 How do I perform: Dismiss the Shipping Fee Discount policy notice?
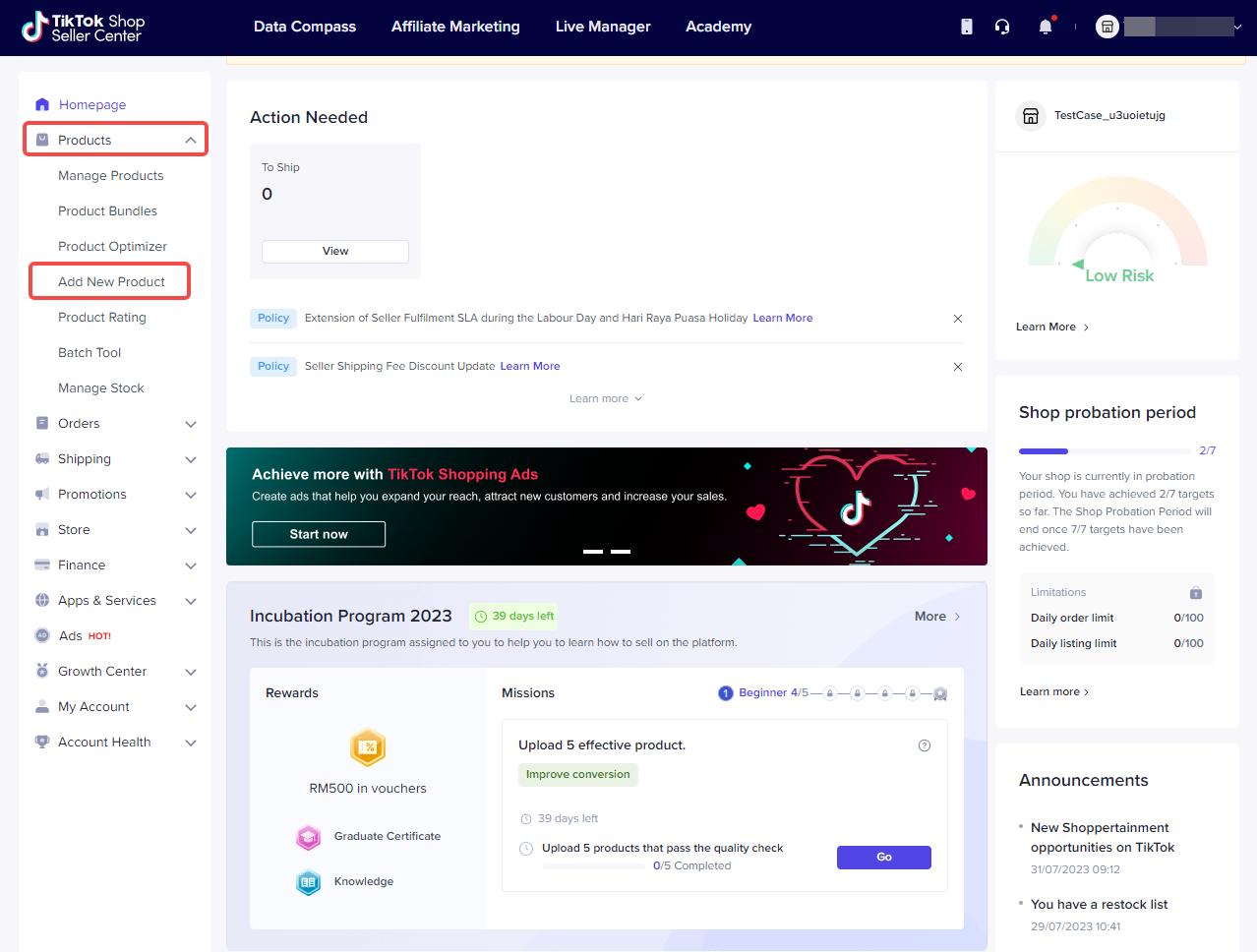tap(958, 367)
